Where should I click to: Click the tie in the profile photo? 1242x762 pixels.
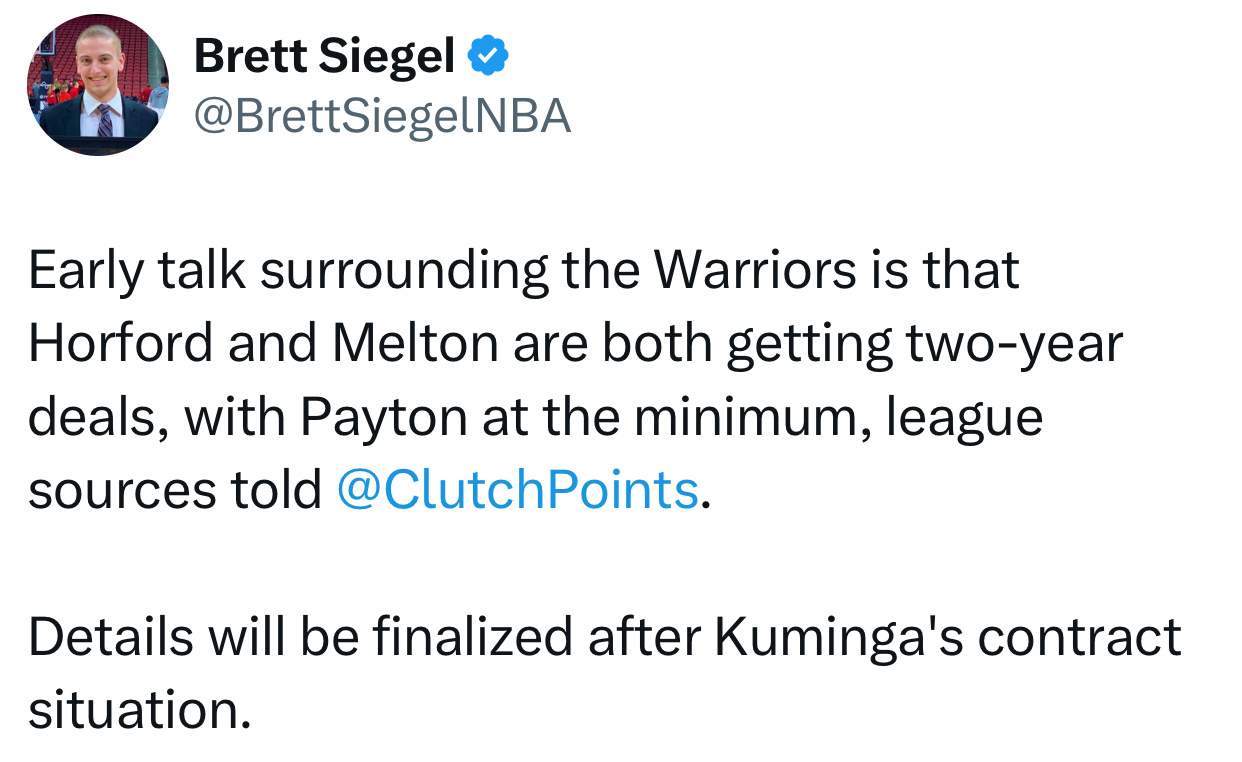click(104, 122)
